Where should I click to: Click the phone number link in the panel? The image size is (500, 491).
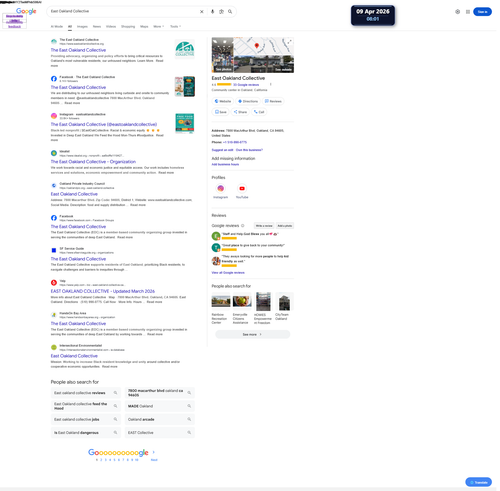click(235, 142)
